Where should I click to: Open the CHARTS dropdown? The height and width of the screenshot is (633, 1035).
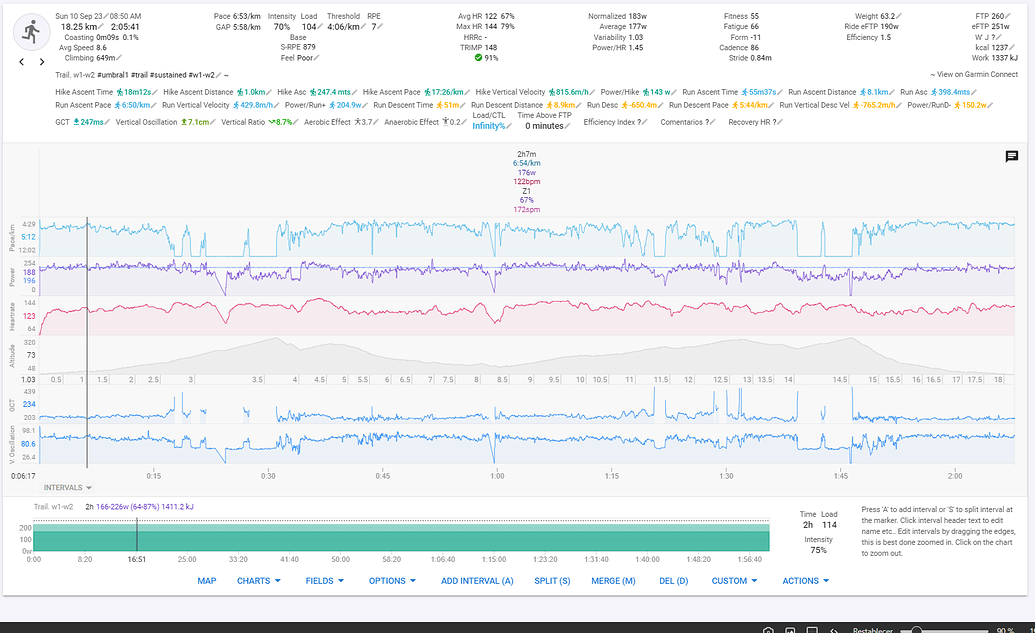tap(258, 580)
